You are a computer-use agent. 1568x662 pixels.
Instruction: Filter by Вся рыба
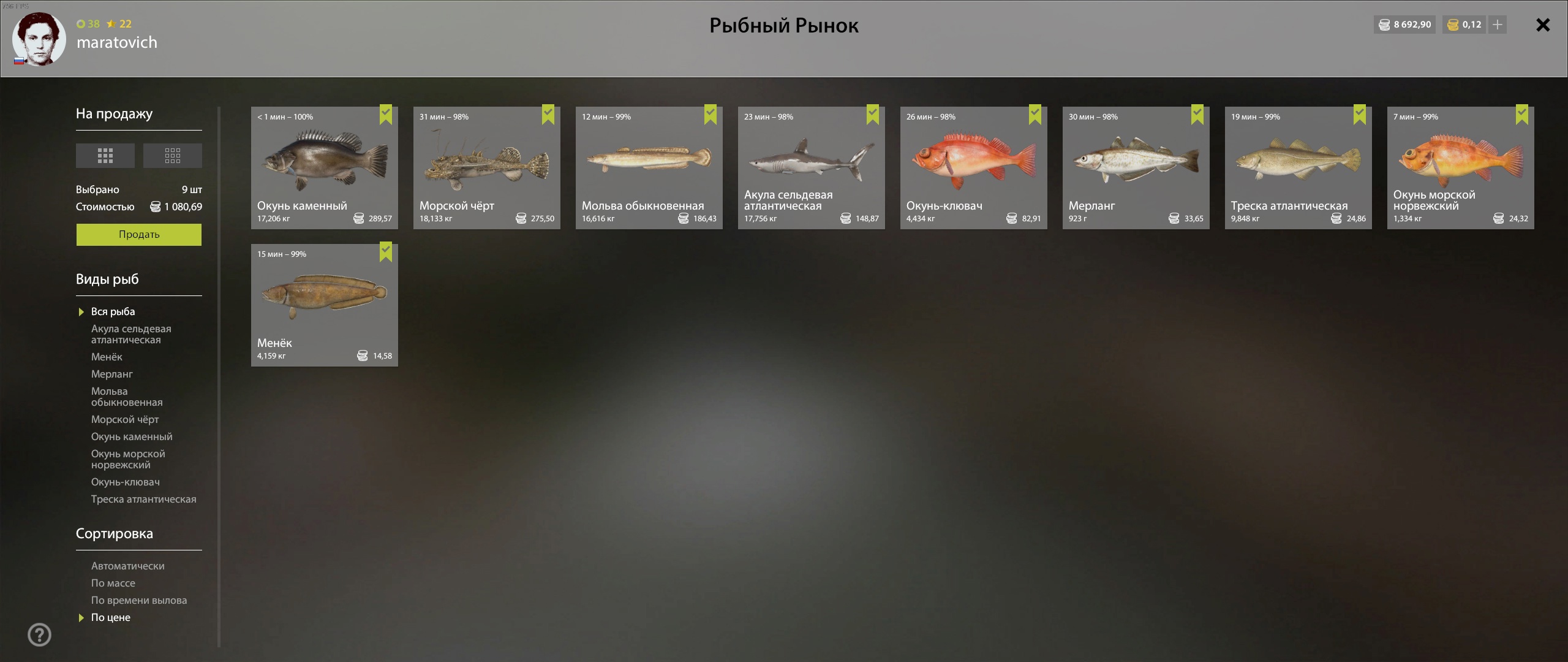click(113, 311)
